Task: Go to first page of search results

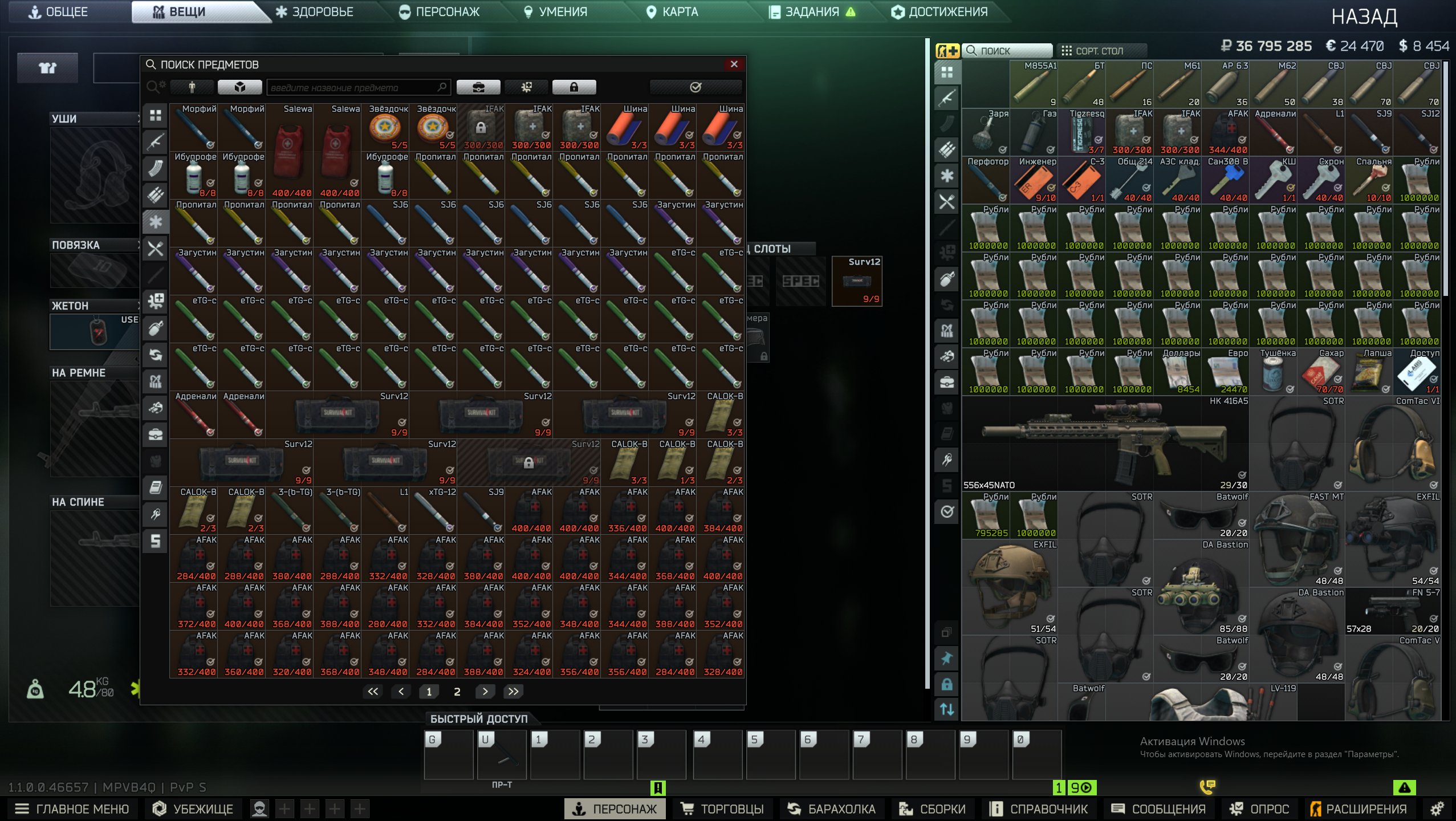Action: (x=373, y=692)
